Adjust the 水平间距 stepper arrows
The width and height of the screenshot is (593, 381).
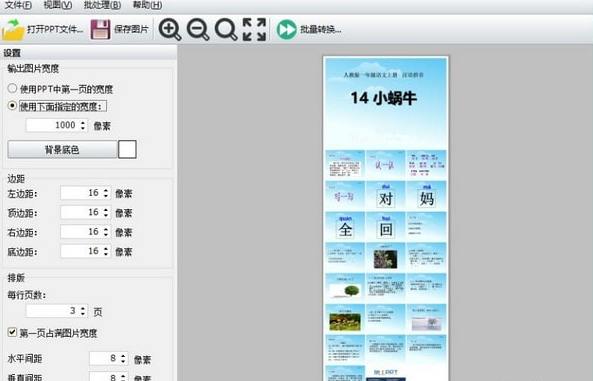[x=123, y=358]
